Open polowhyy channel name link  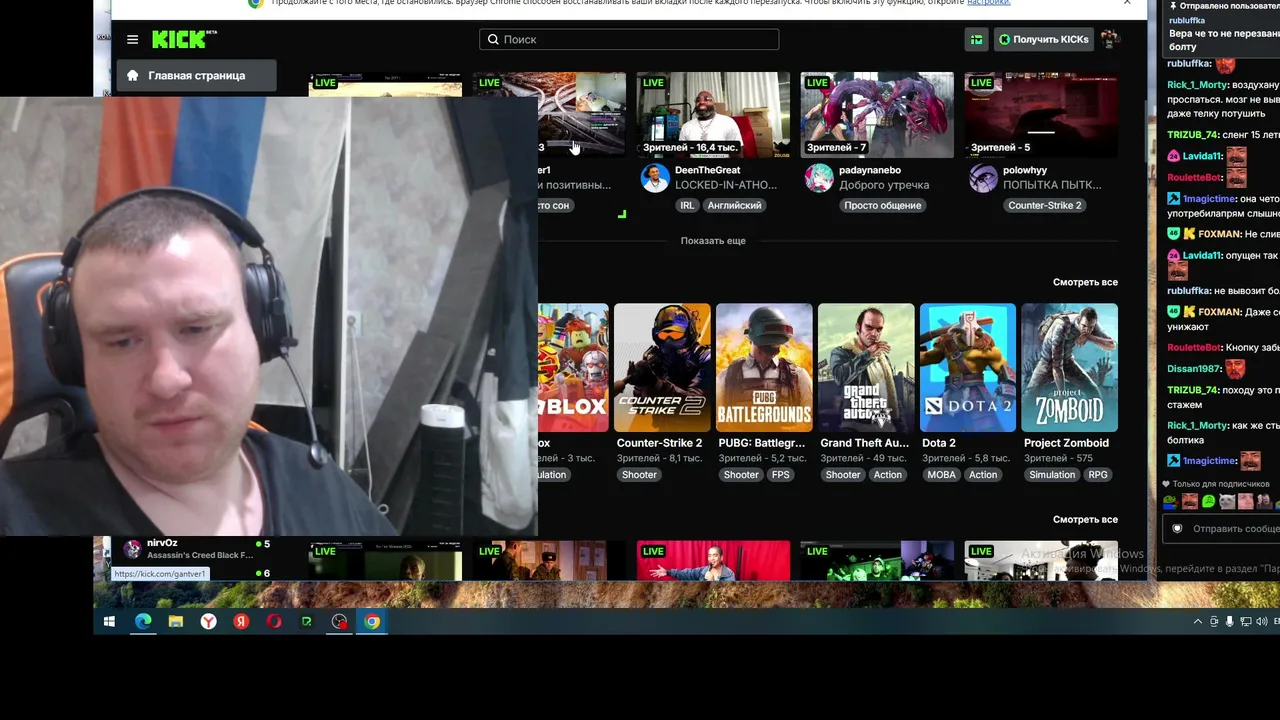[x=1025, y=170]
